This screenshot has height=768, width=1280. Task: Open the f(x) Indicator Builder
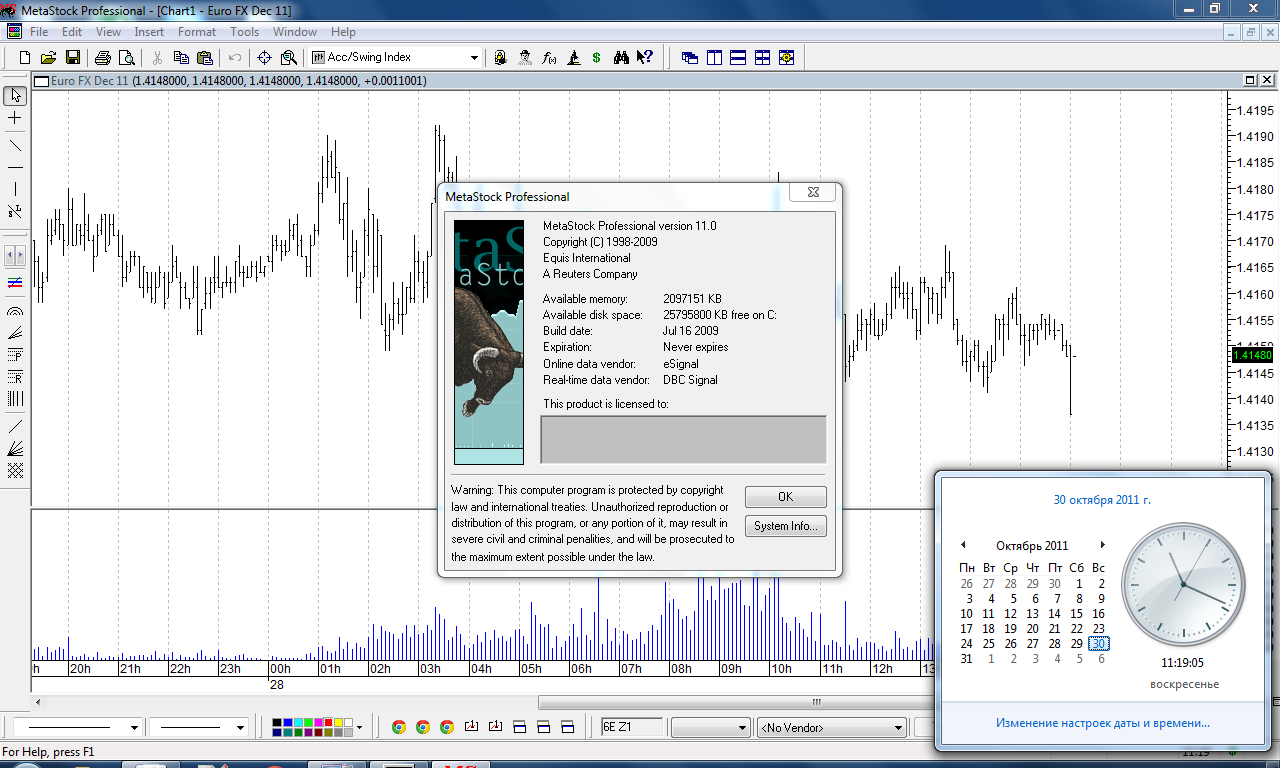[549, 58]
